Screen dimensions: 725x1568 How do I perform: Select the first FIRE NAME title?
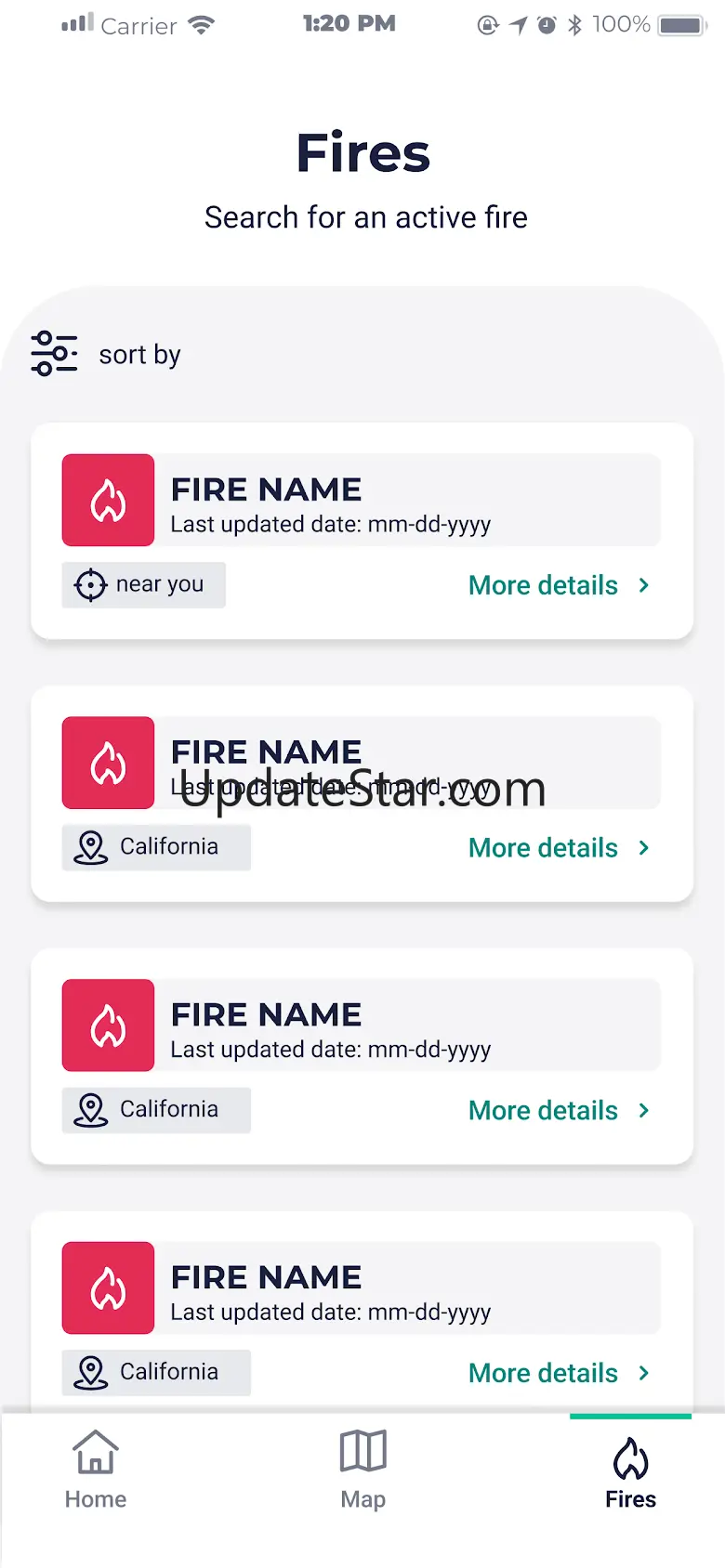coord(266,490)
